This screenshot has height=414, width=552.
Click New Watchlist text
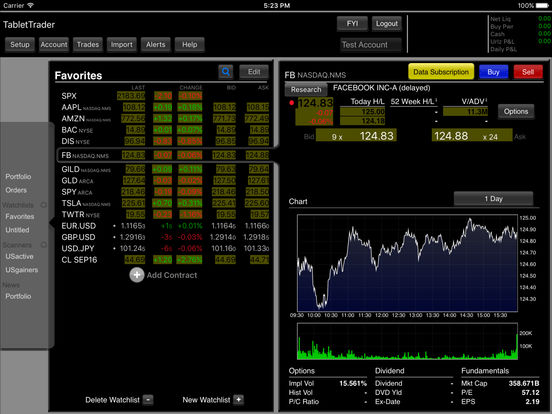tap(206, 400)
